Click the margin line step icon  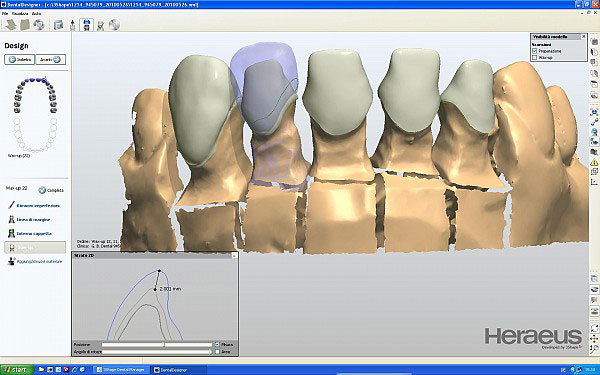point(11,220)
